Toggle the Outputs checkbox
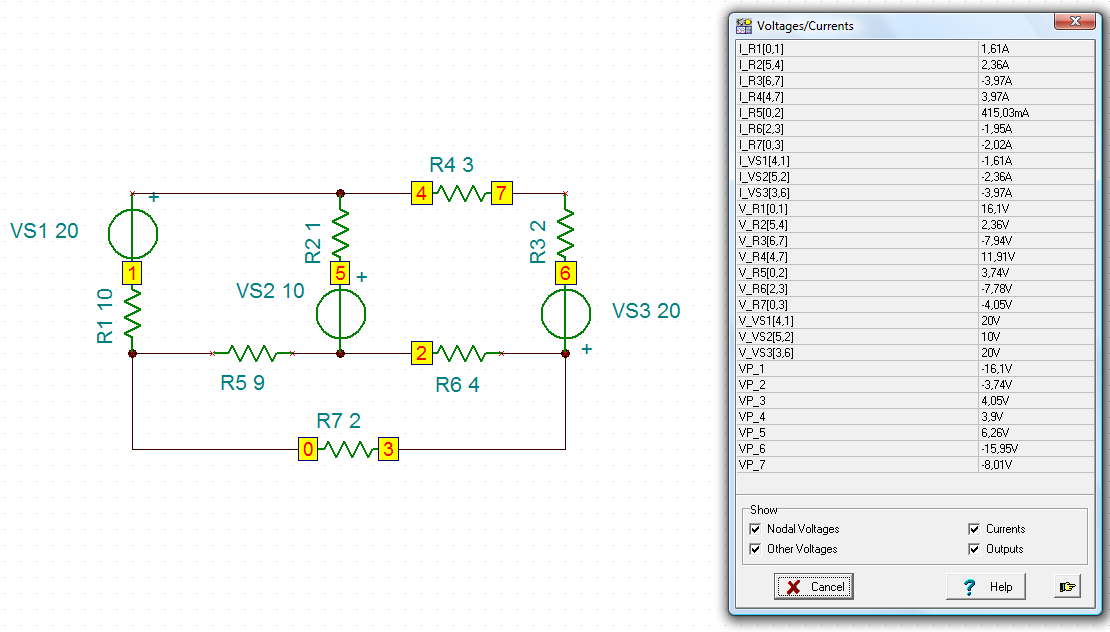 974,549
